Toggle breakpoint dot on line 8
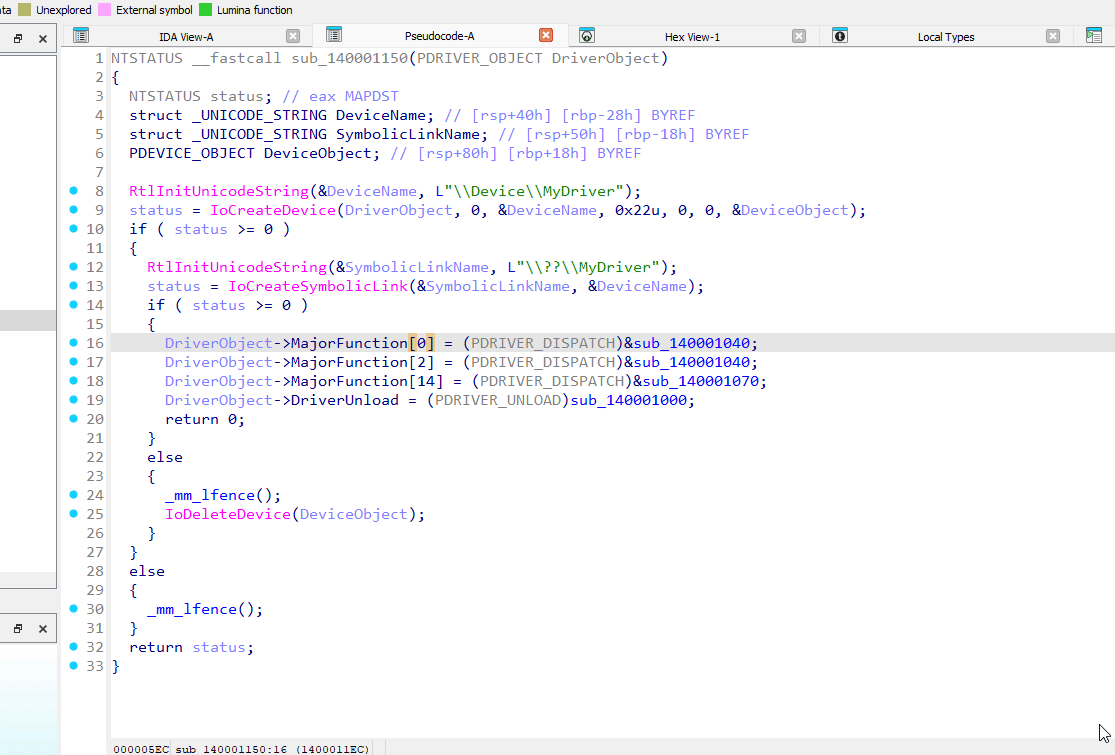Viewport: 1115px width, 755px height. coord(73,191)
